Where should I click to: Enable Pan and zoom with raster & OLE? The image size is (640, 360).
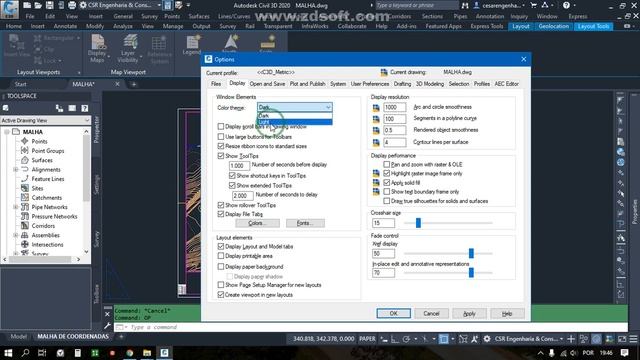click(387, 164)
